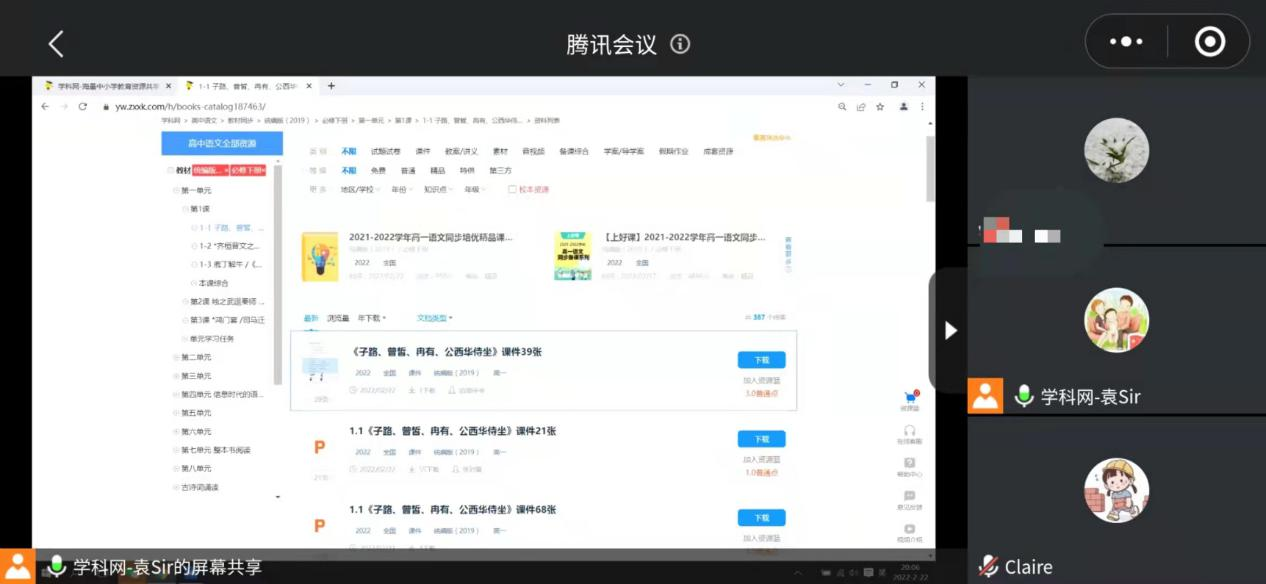Open 《子路、曾皙、冉有、公西华侍坐》课件39张 title
1266x584 pixels.
(x=447, y=352)
